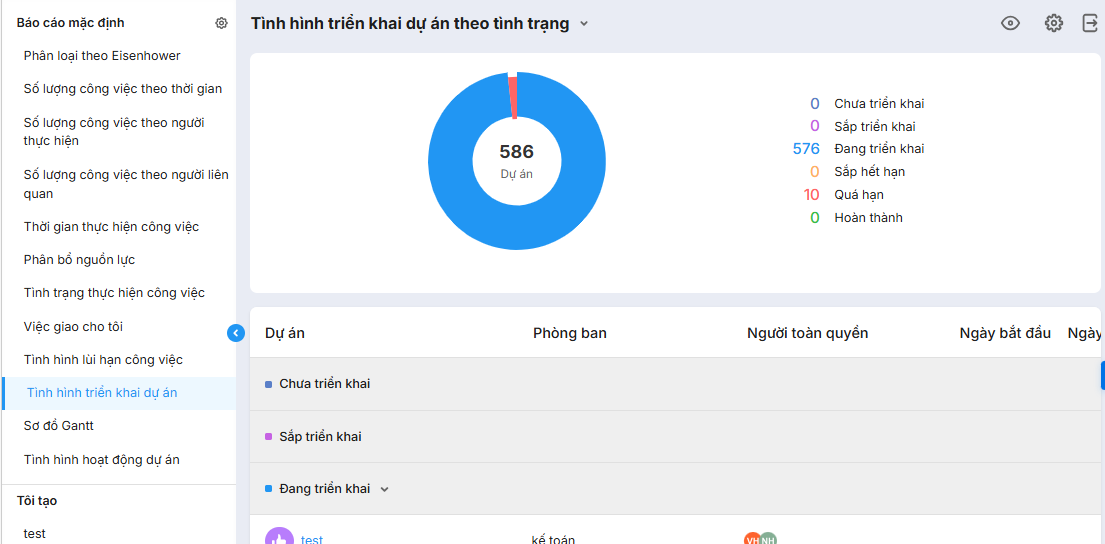Select Phân bổ nguồn lực report
The image size is (1105, 544).
(x=79, y=260)
